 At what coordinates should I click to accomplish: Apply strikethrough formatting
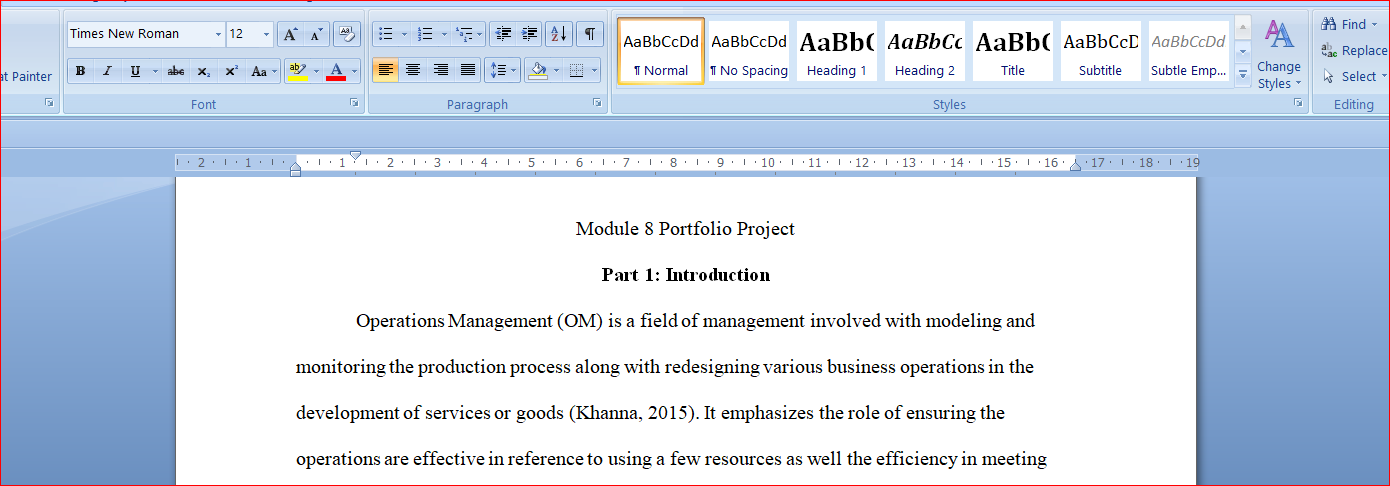[x=176, y=71]
